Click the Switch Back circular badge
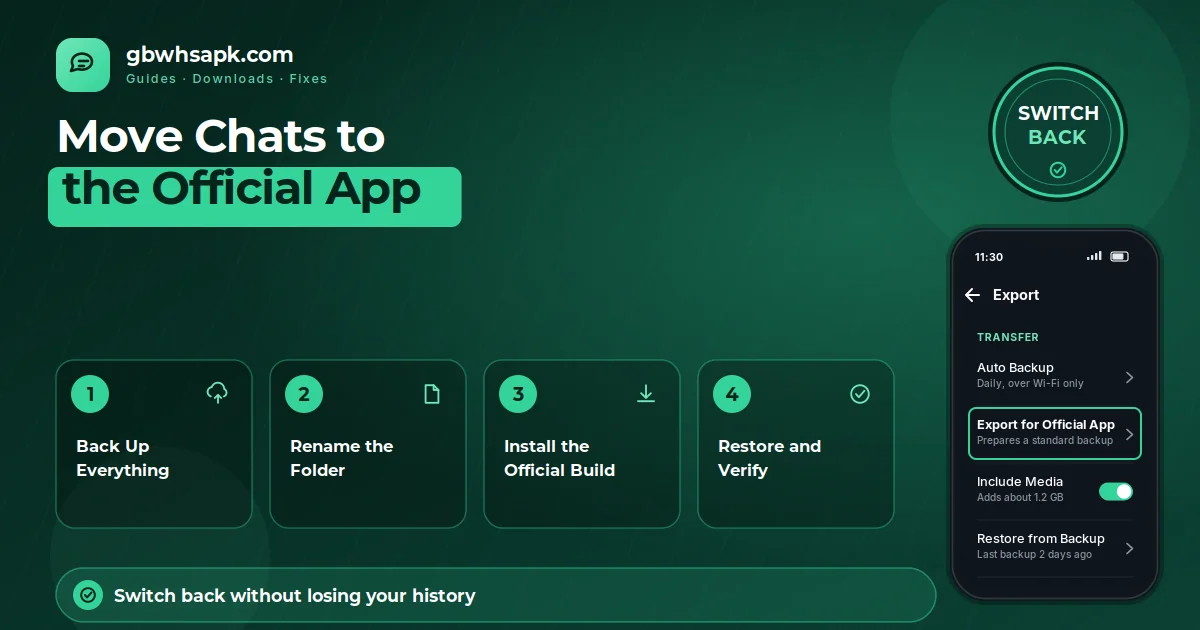 pos(1058,131)
